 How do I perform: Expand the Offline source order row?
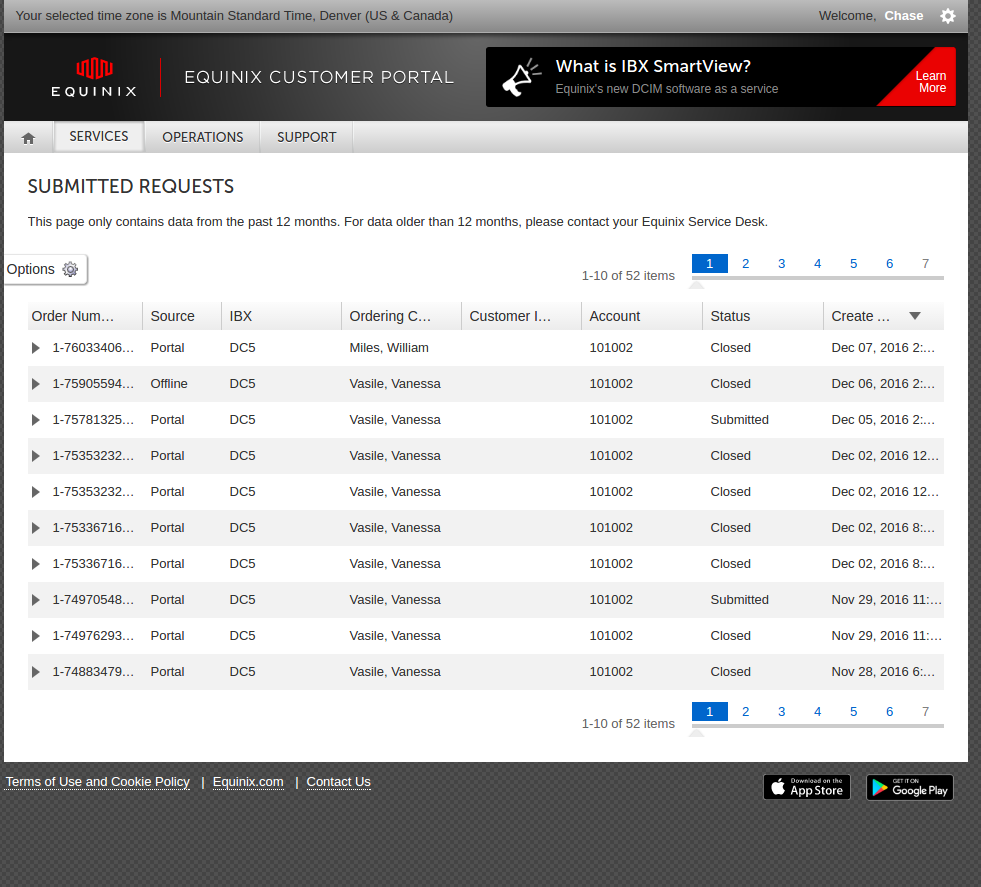tap(36, 384)
